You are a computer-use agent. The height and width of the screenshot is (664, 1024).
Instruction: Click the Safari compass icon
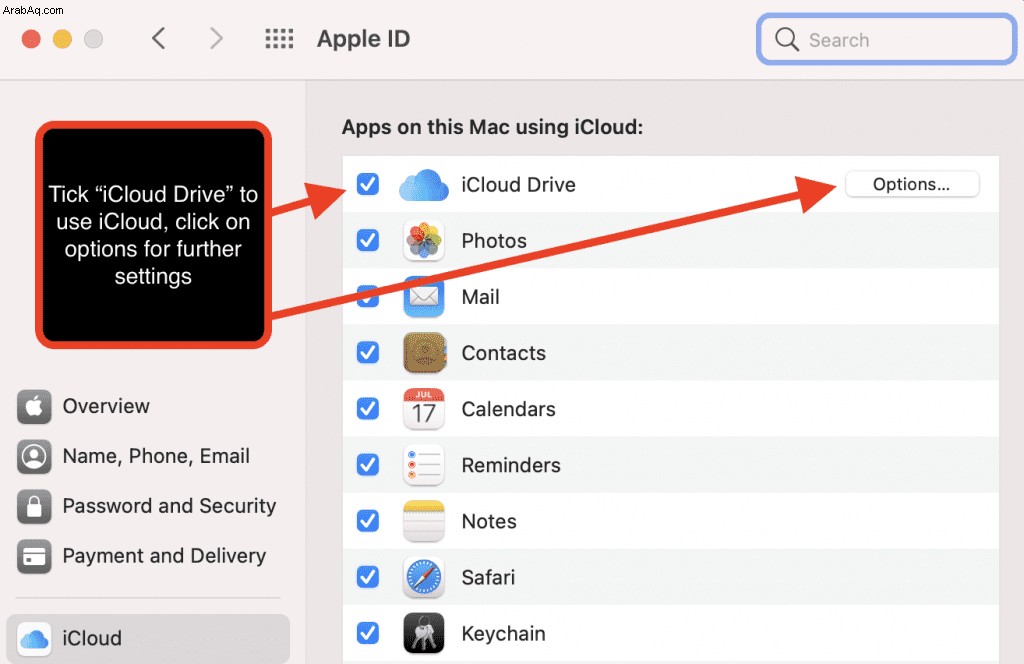(424, 577)
